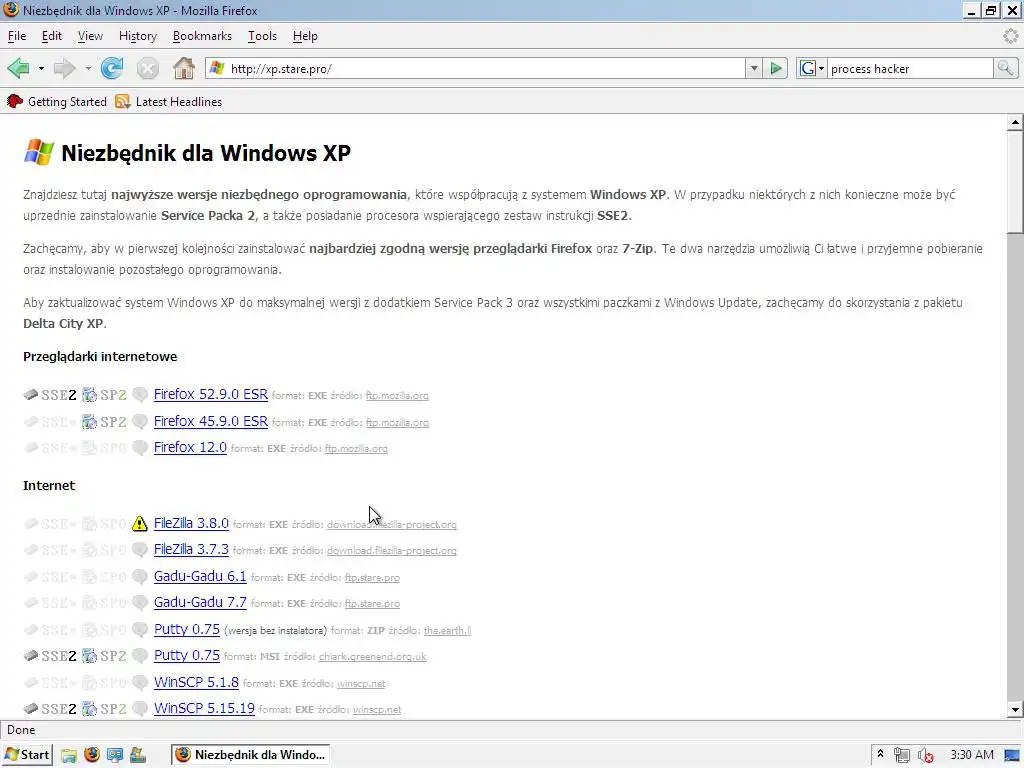Open the FileZilla 3.8.0 link
The width and height of the screenshot is (1024, 768).
point(191,523)
